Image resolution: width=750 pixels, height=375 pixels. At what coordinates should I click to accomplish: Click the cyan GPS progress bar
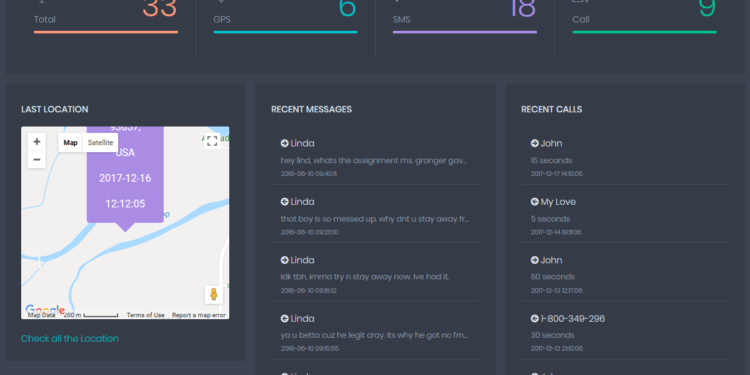(x=285, y=32)
